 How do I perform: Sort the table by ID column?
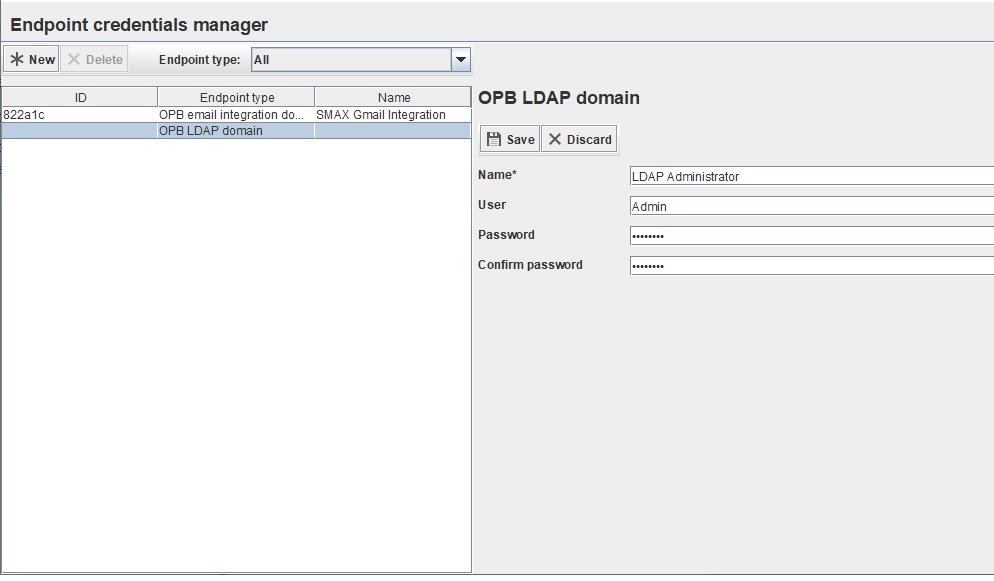(x=79, y=96)
